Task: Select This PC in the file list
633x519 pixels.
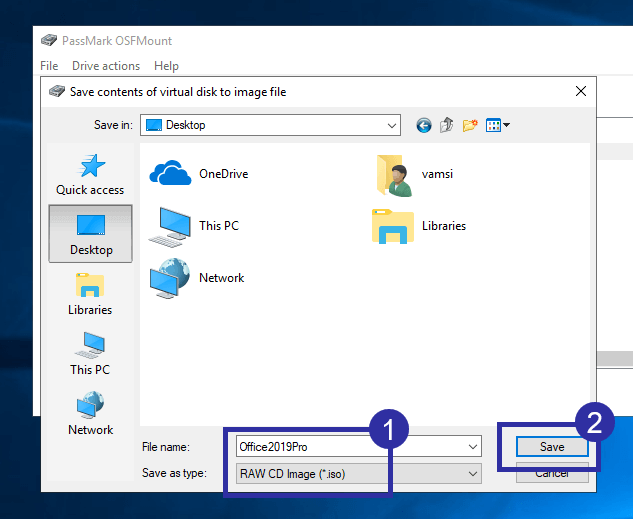Action: tap(194, 227)
